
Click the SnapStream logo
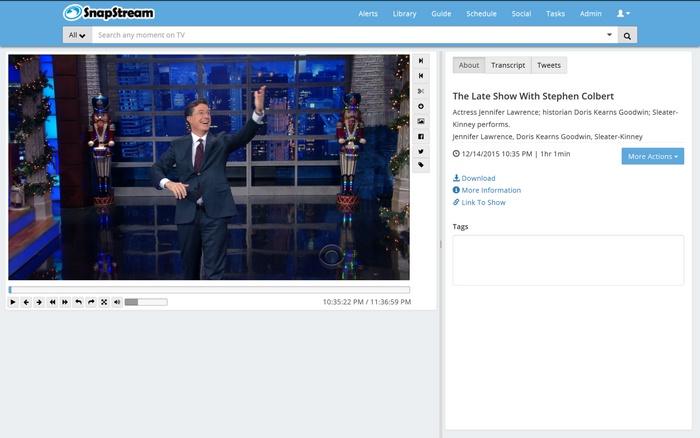[x=108, y=13]
